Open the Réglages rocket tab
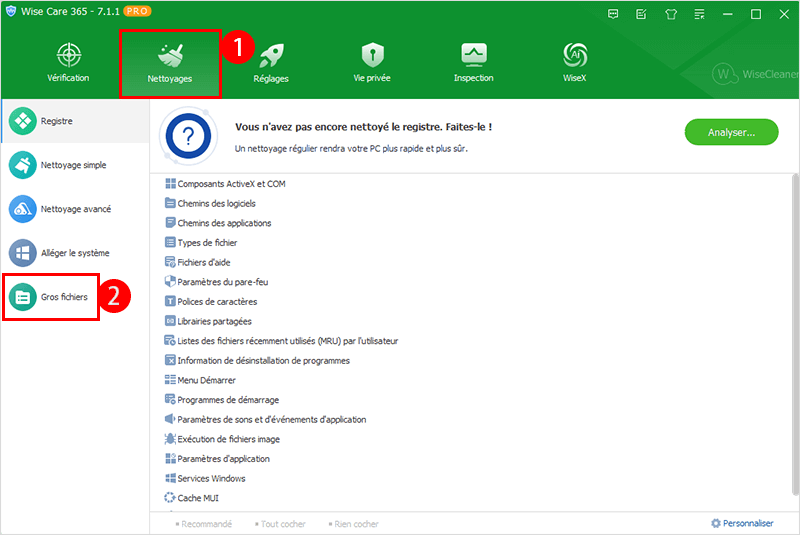Image resolution: width=800 pixels, height=535 pixels. pyautogui.click(x=271, y=63)
